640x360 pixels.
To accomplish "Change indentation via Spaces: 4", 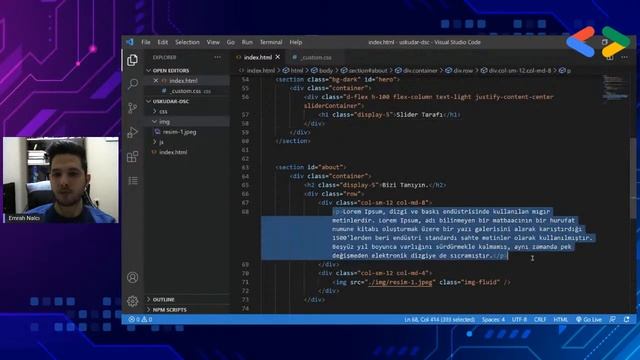I will [x=493, y=320].
